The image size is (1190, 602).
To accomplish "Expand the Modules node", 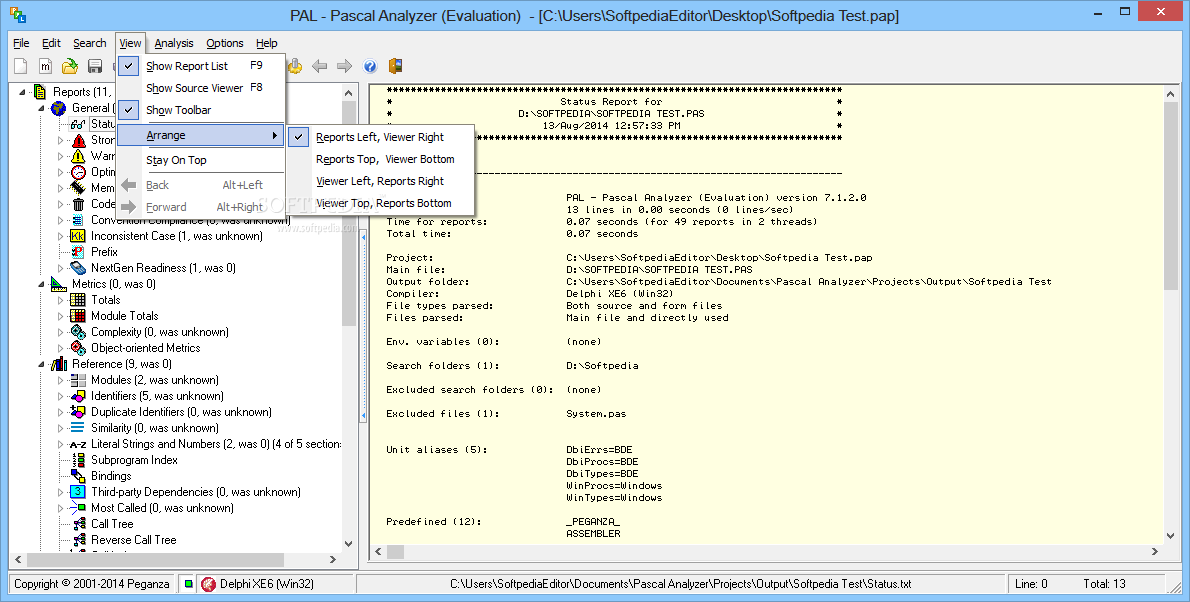I will (x=61, y=380).
